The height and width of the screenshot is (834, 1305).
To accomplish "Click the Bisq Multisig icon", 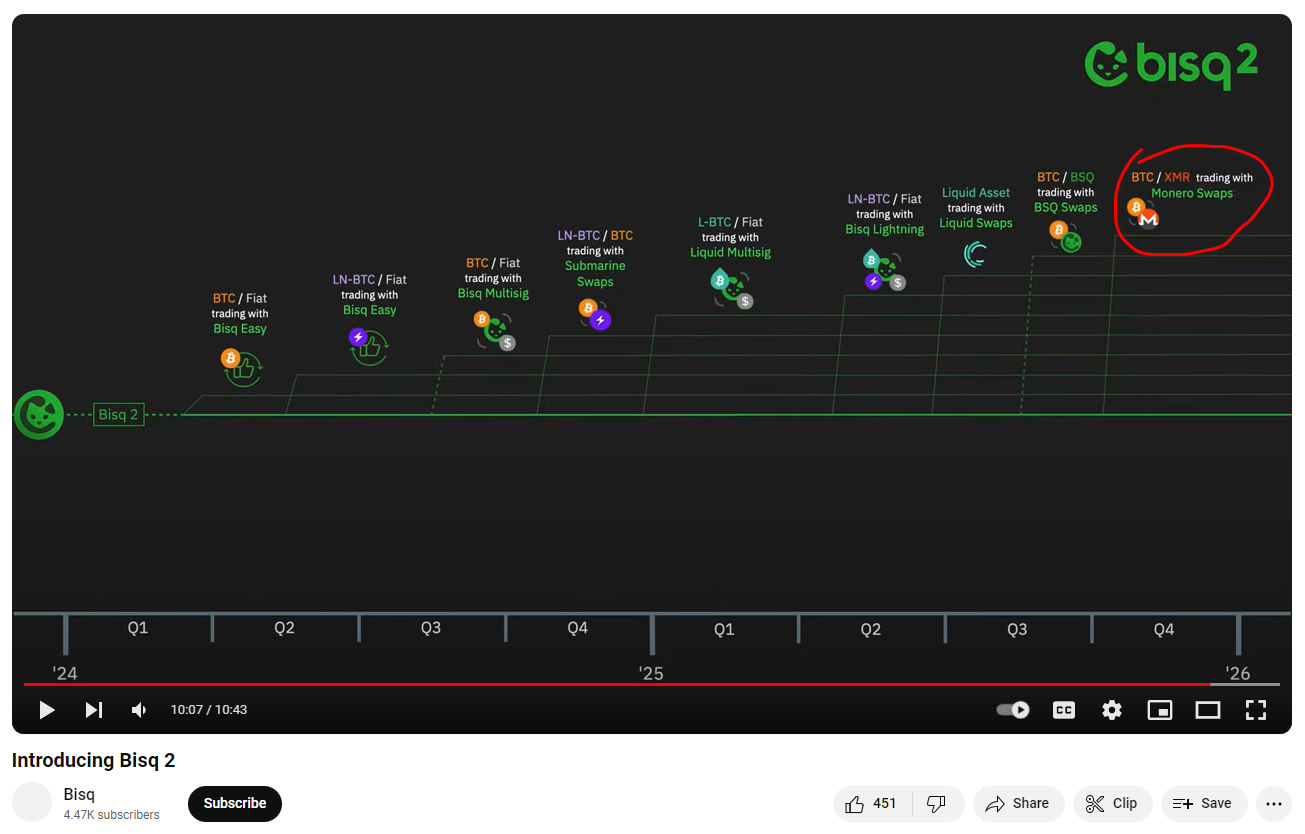I will point(494,330).
